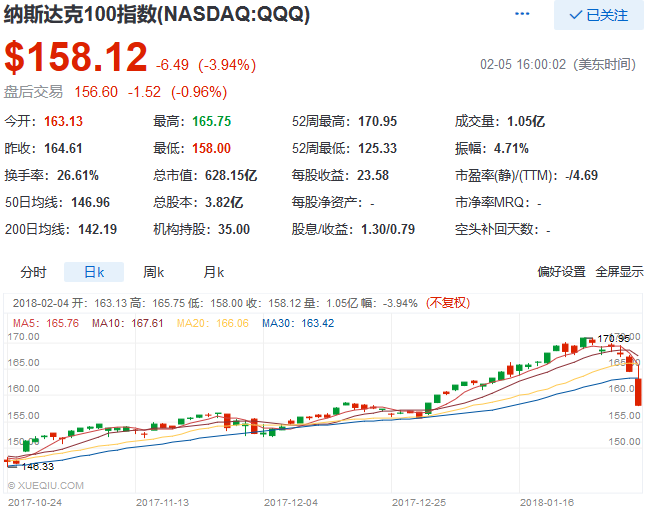Click the 2017-12-04 date axis label
This screenshot has width=645, height=512.
click(291, 503)
